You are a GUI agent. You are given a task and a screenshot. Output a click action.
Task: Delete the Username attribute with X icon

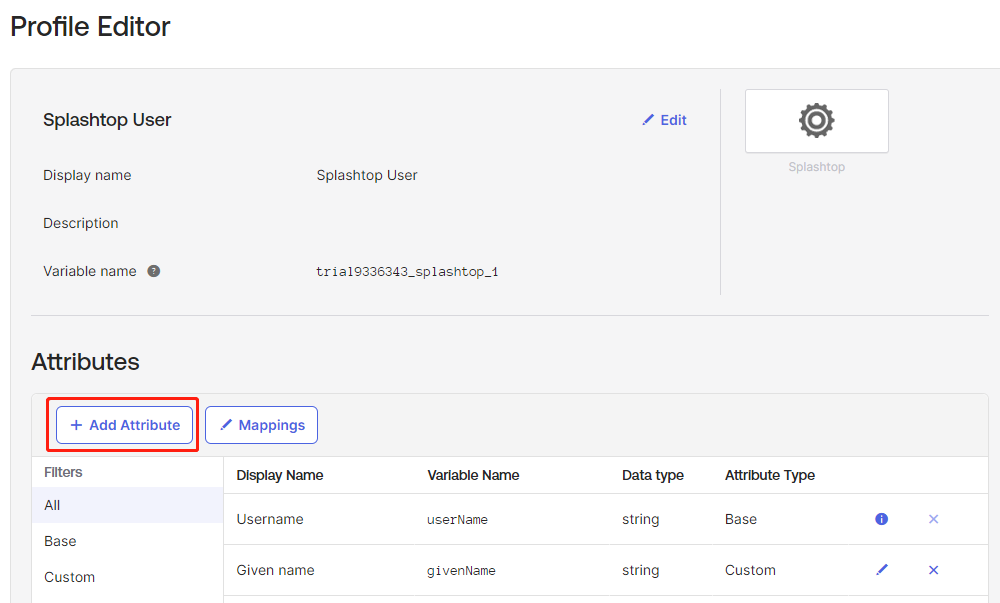[x=933, y=519]
